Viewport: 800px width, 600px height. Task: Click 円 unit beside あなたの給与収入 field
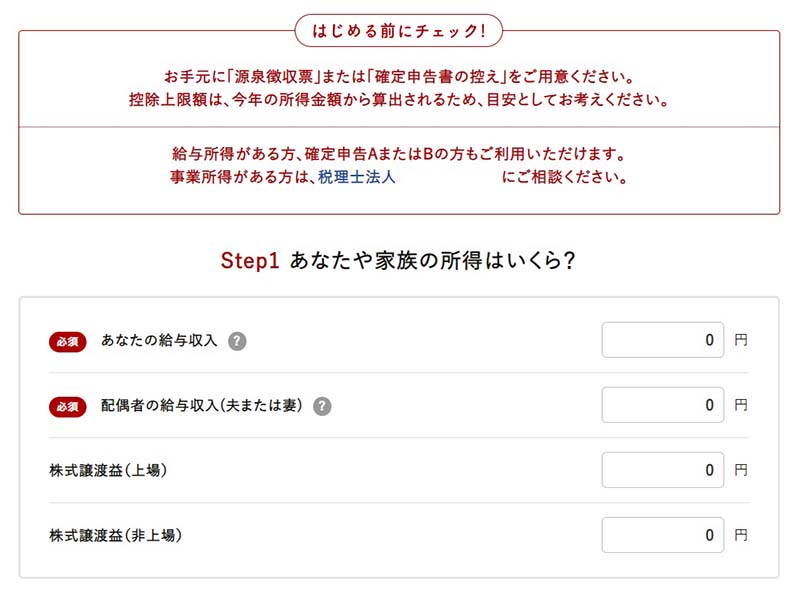coord(740,340)
